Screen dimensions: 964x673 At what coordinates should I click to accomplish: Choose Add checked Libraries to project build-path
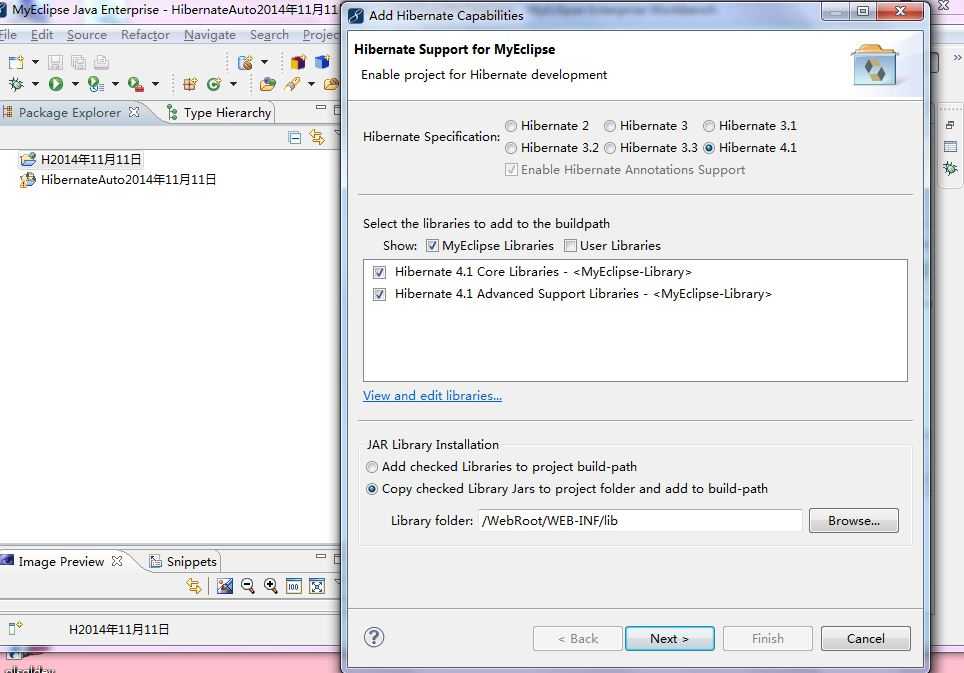372,467
